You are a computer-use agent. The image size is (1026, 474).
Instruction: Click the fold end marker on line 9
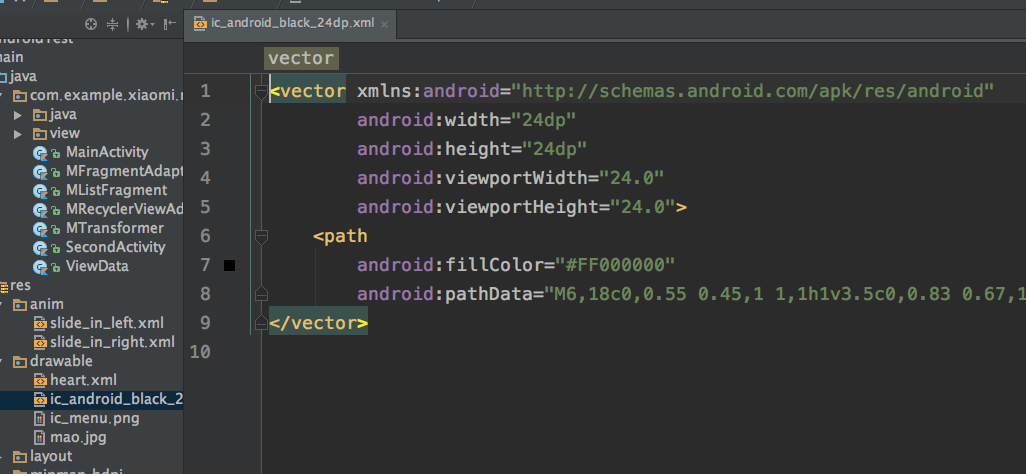coord(261,322)
